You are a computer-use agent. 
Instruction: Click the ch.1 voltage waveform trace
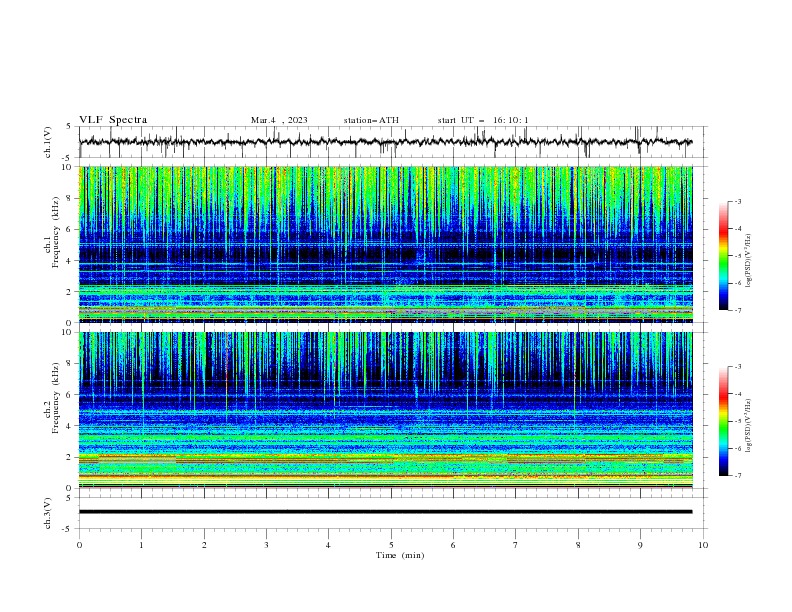coord(385,142)
